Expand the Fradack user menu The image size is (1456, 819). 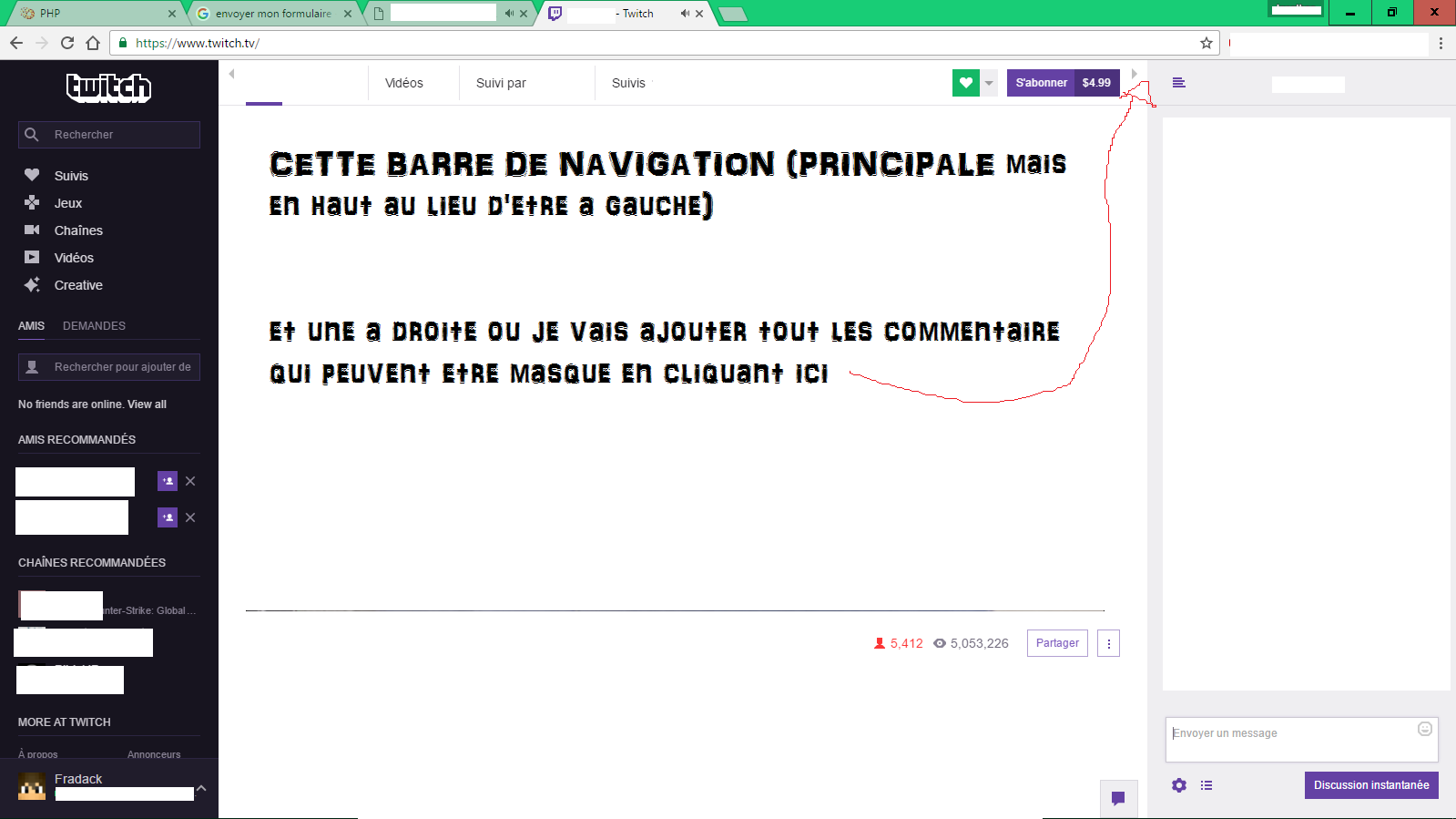tap(201, 788)
